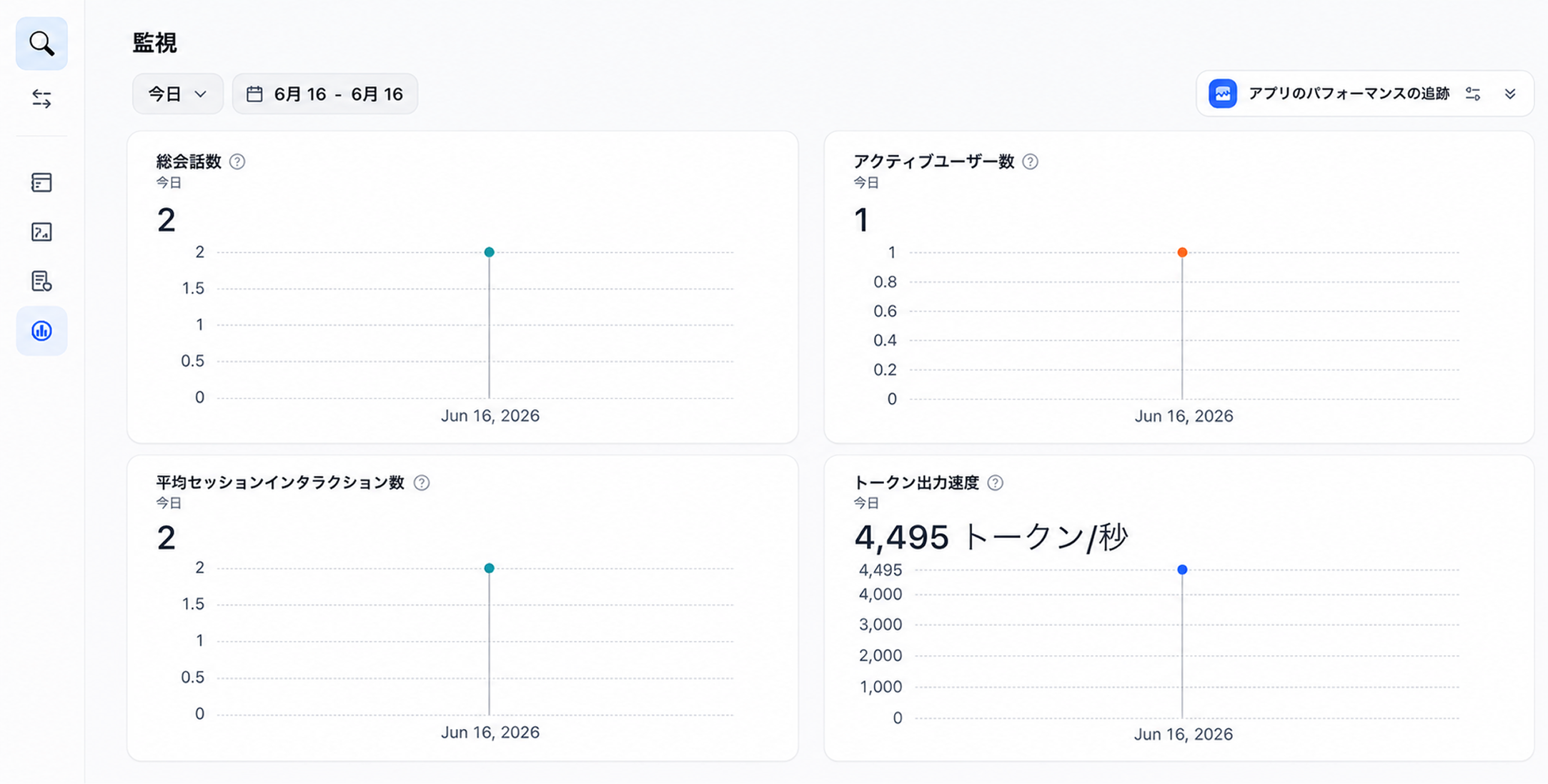This screenshot has height=784, width=1548.
Task: Click the teal data point in 総会話数 chart
Action: [490, 252]
